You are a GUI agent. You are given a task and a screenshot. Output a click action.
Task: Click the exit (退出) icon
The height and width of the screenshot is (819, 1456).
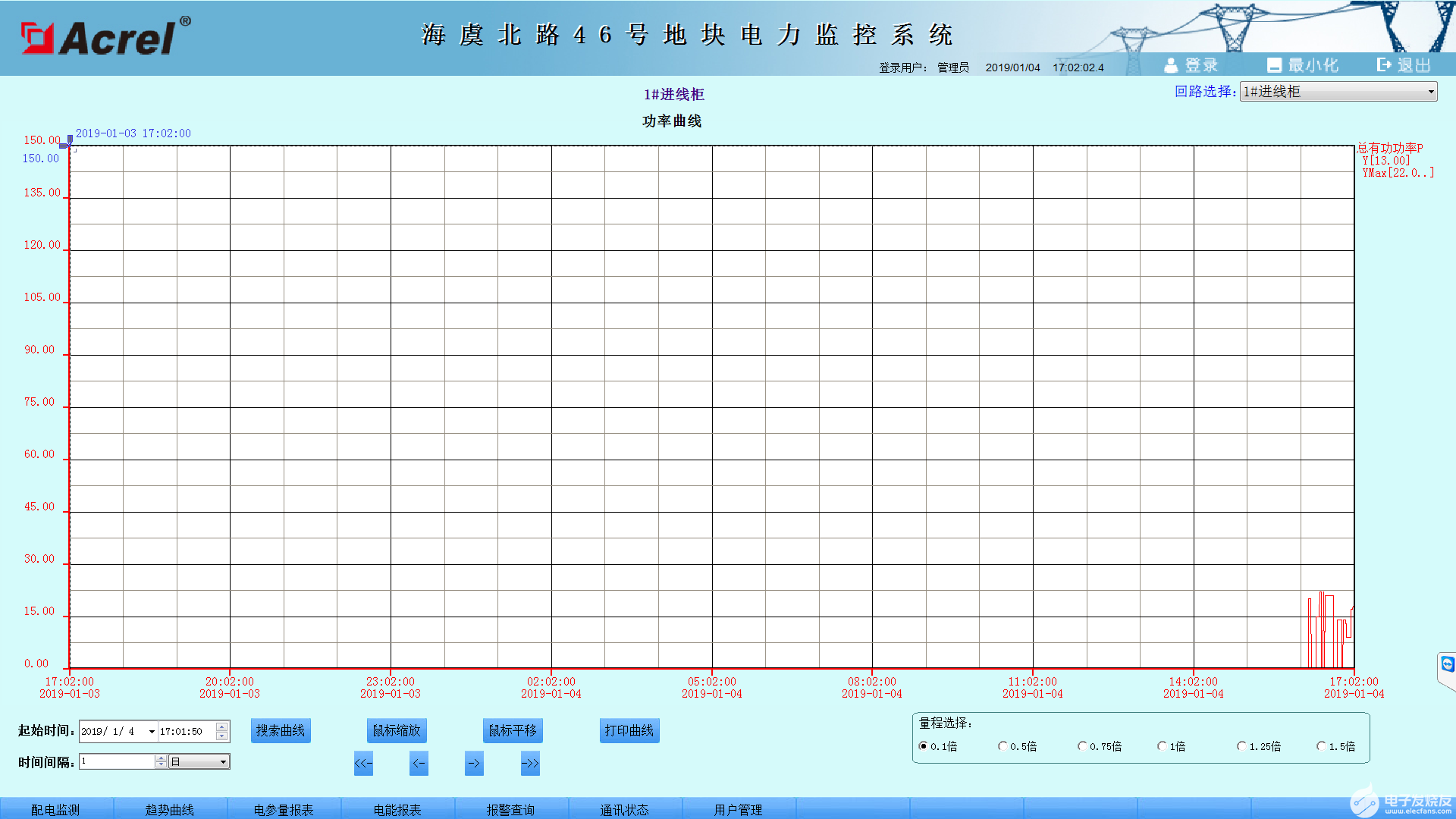click(x=1384, y=65)
